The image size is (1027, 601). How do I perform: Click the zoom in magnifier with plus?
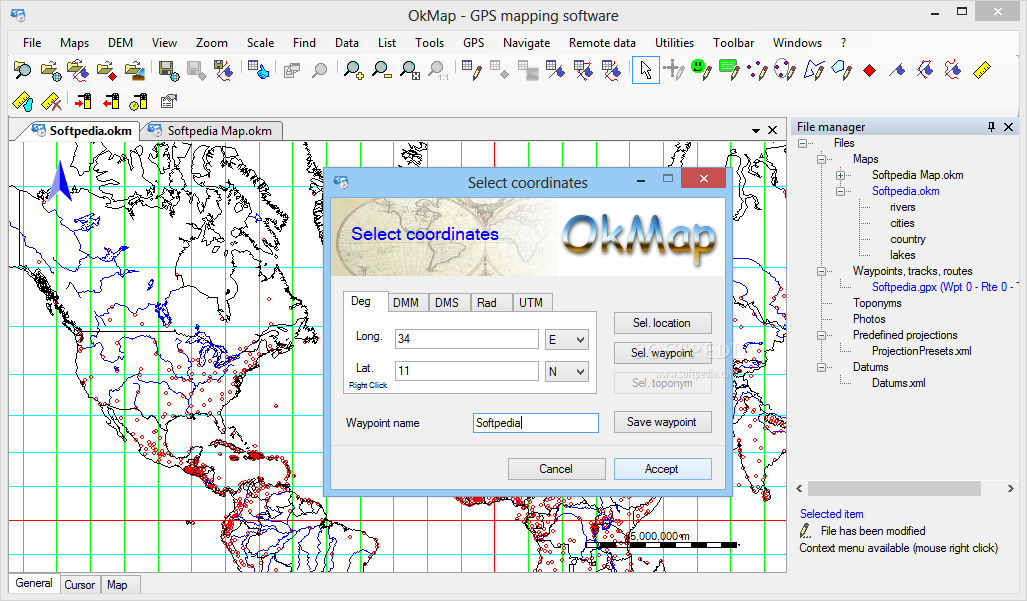point(354,69)
